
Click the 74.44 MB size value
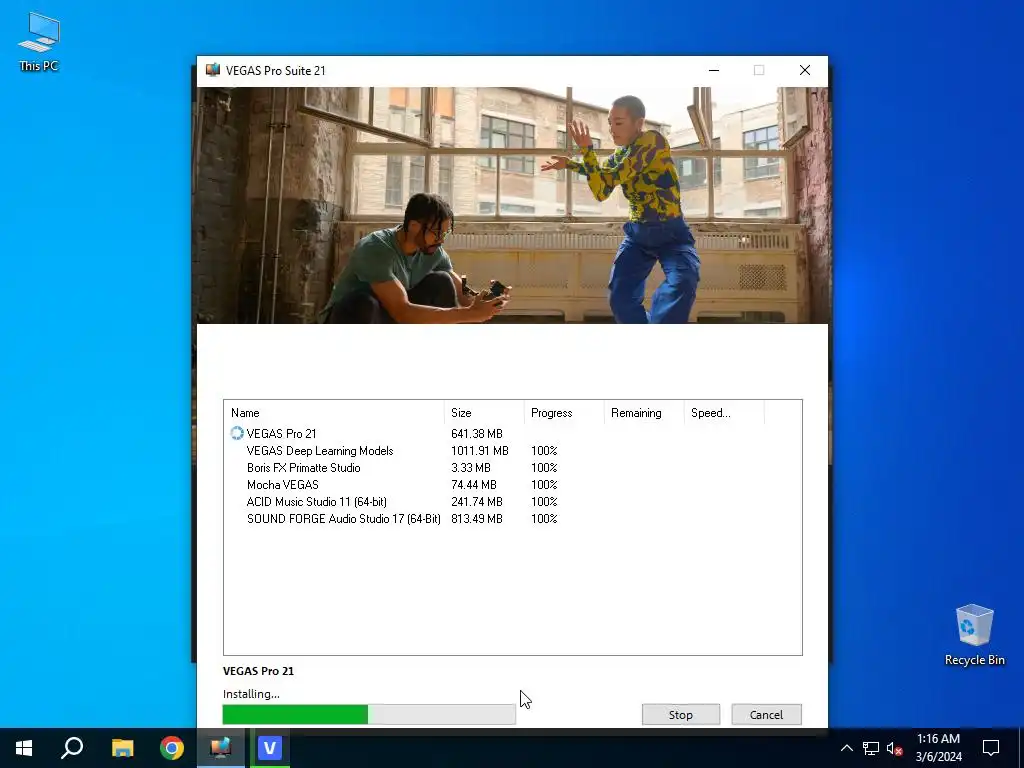(473, 485)
